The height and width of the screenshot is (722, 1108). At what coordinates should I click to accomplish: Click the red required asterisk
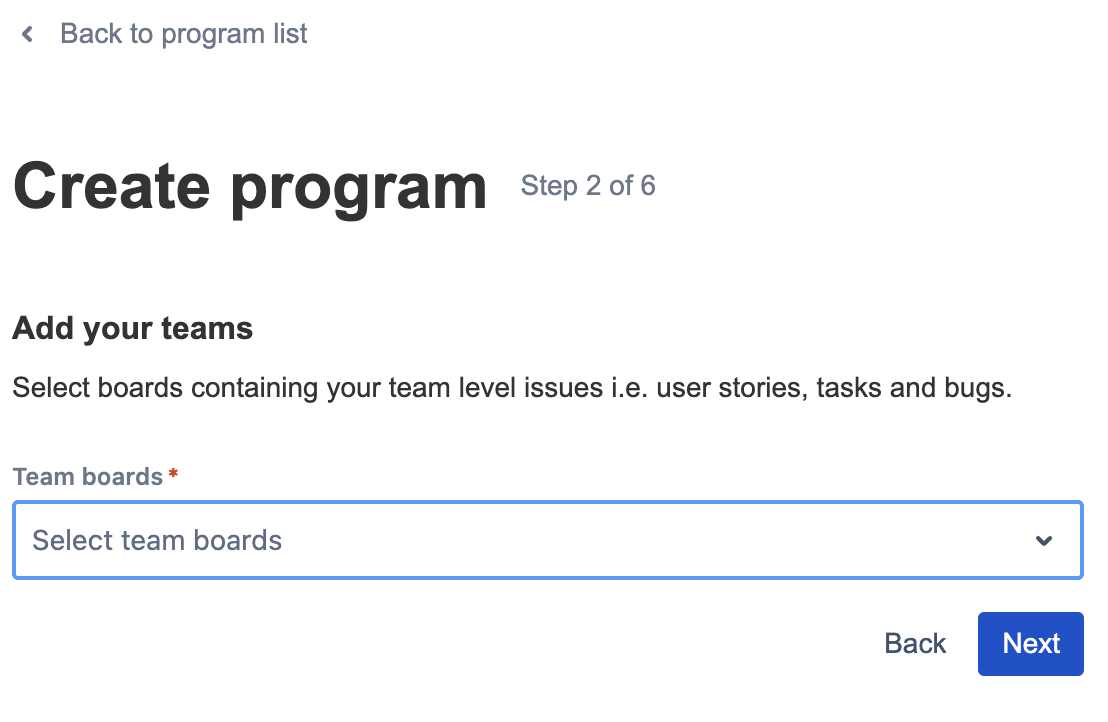click(173, 476)
